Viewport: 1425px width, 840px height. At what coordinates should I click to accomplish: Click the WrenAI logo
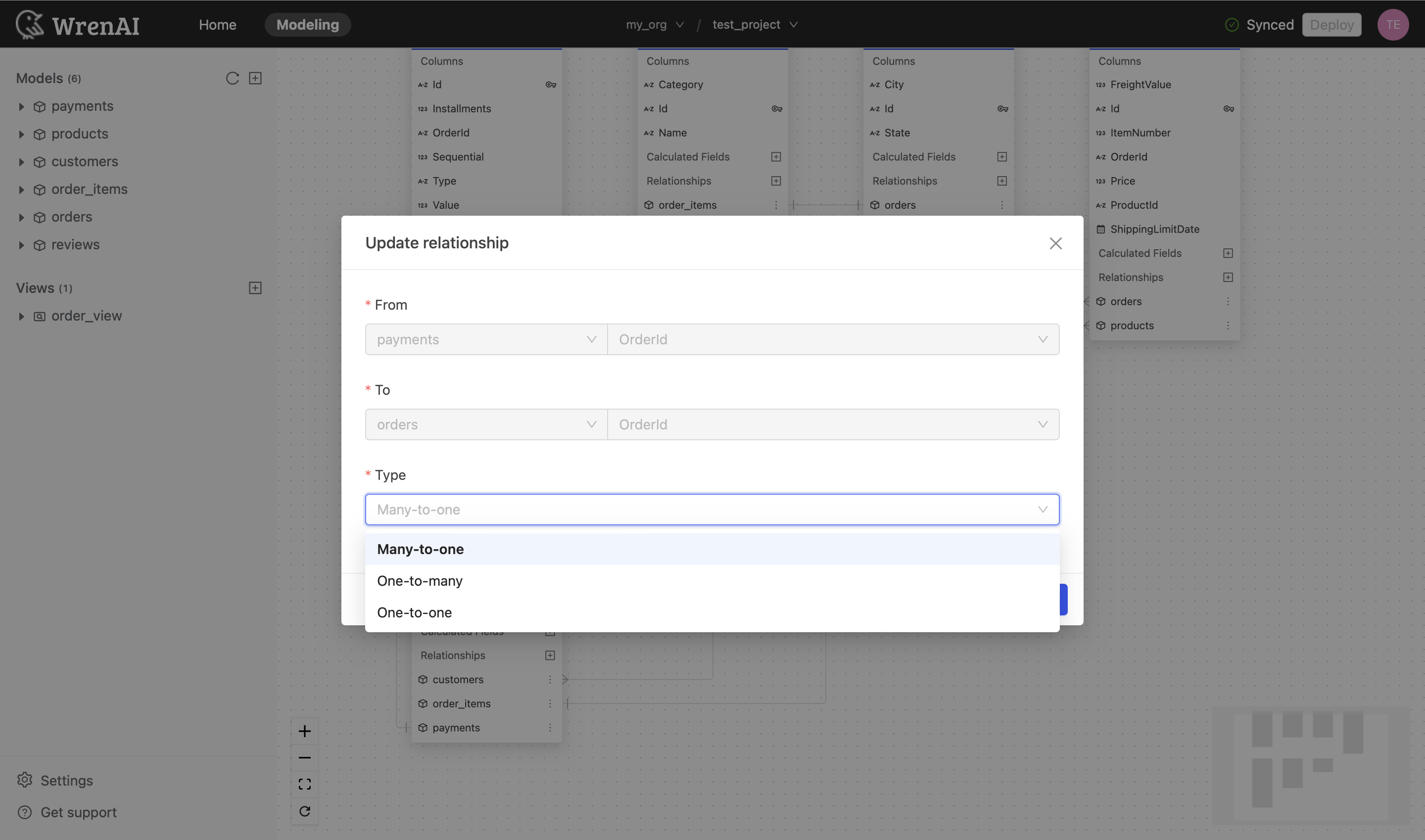pyautogui.click(x=78, y=25)
